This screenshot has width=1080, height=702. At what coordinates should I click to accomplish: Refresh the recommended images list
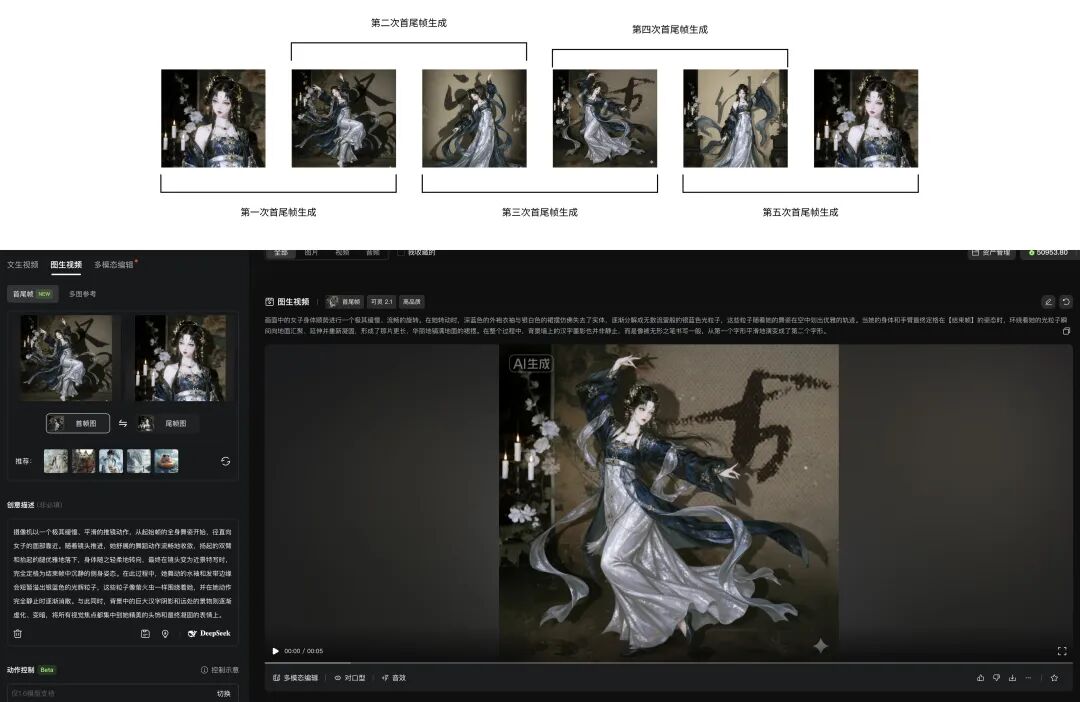(225, 461)
